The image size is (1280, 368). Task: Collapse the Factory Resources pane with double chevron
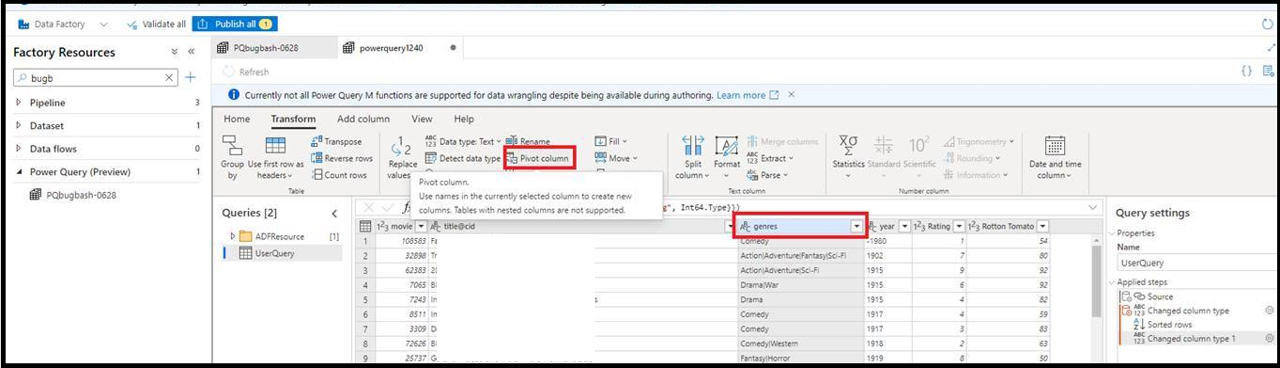coord(191,52)
